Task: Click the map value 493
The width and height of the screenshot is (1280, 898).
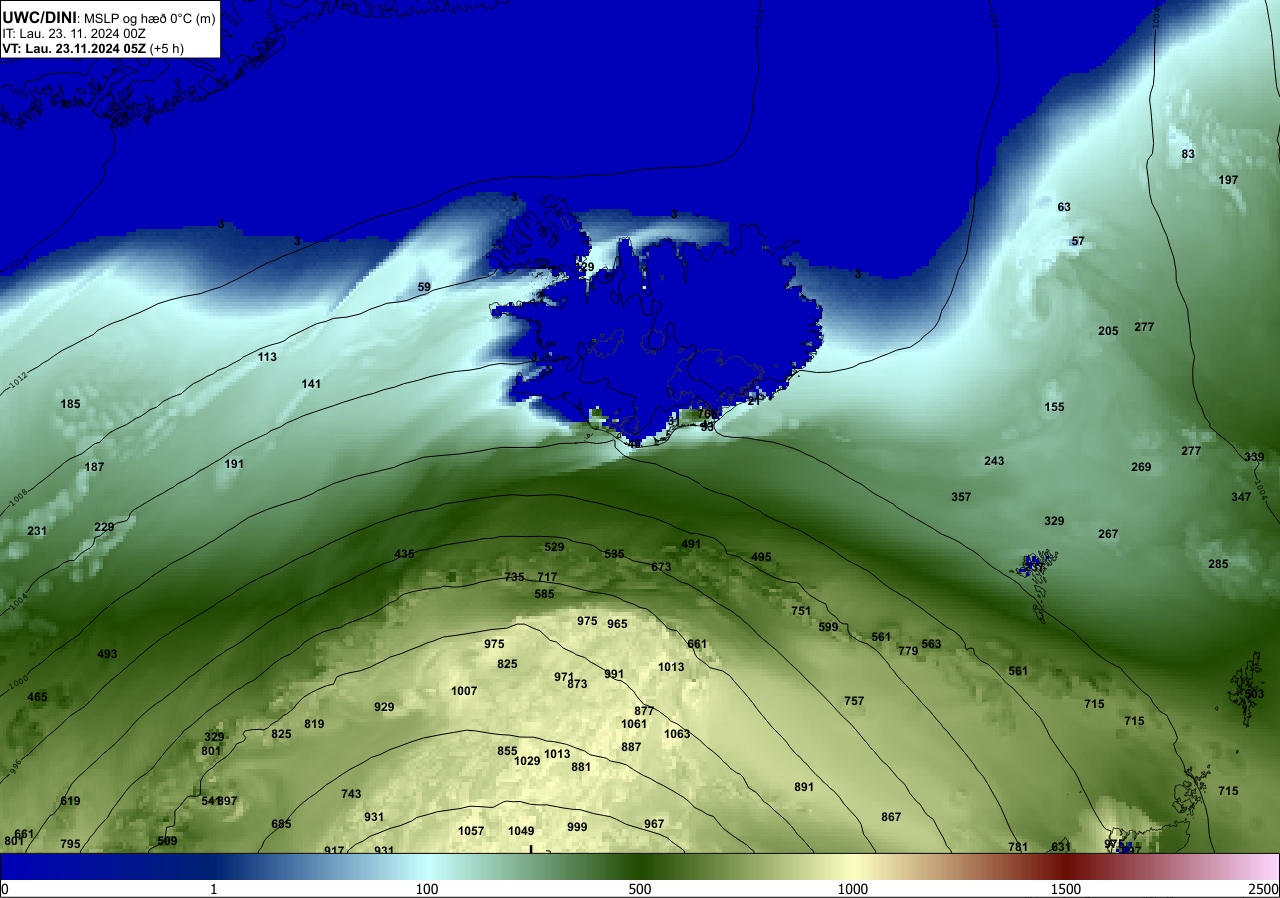Action: [x=107, y=654]
